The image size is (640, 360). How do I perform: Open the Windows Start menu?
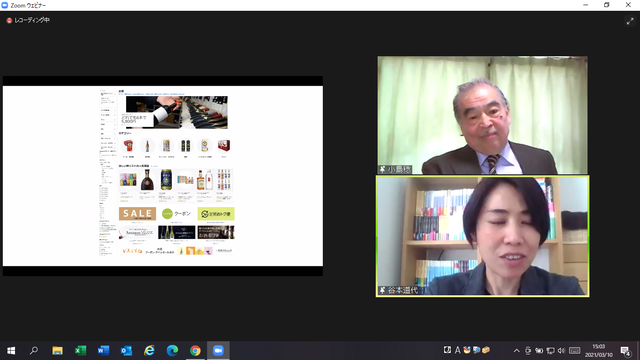pos(11,351)
